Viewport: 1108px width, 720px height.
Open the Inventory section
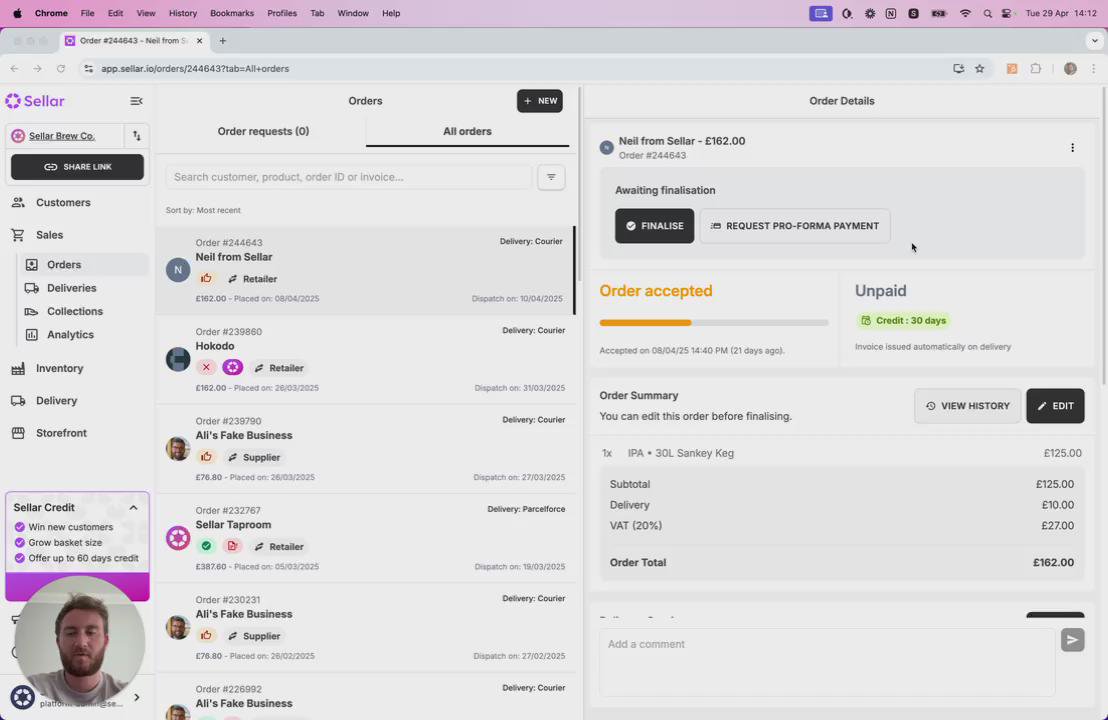pos(59,369)
